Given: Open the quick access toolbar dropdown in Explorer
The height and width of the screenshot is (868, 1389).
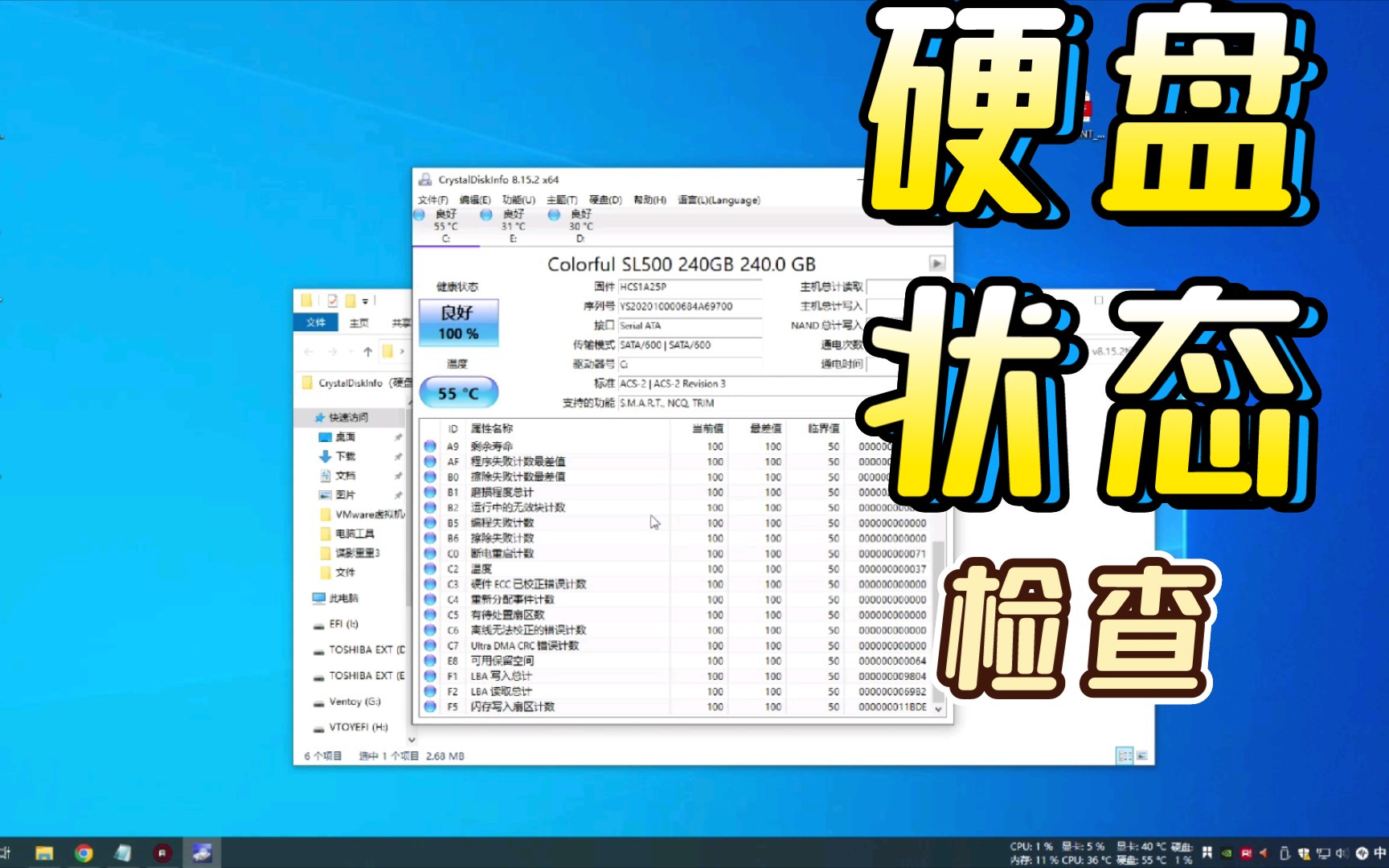Looking at the screenshot, I should point(365,301).
